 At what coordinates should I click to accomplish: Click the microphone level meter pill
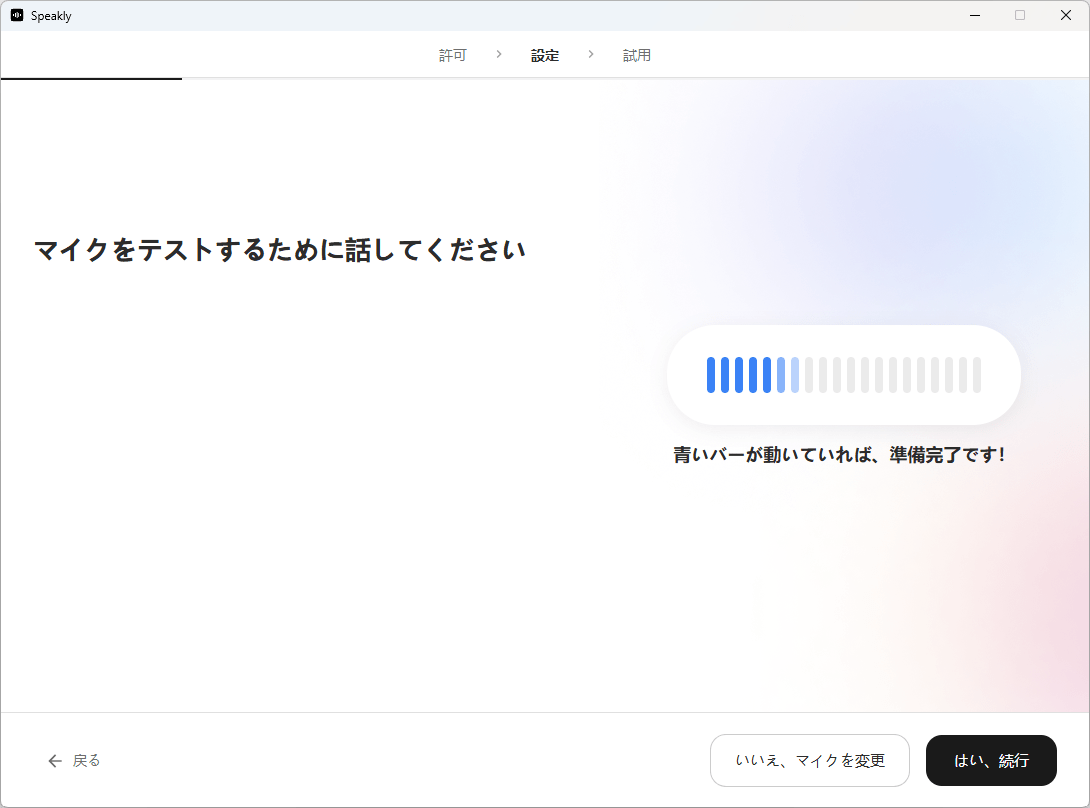[843, 375]
